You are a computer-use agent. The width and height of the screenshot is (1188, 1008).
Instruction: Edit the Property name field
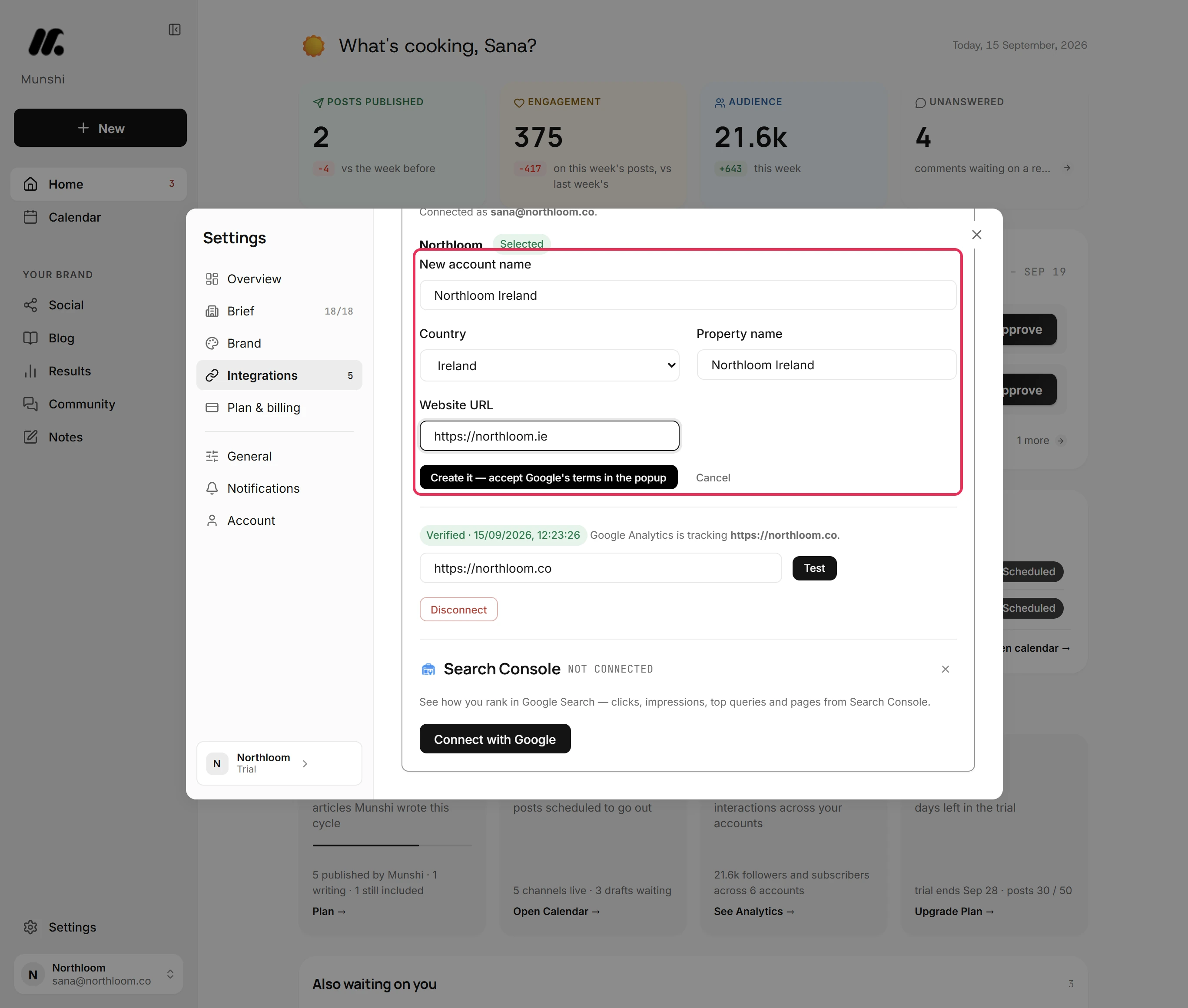826,365
